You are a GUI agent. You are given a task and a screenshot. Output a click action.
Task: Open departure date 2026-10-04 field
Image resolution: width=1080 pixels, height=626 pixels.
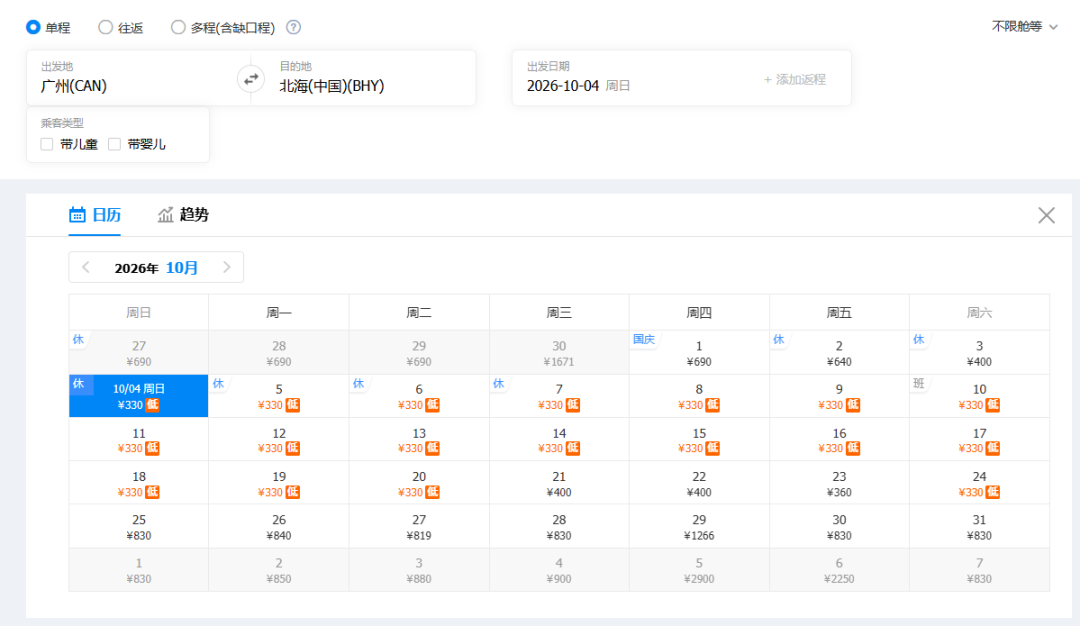(x=634, y=78)
